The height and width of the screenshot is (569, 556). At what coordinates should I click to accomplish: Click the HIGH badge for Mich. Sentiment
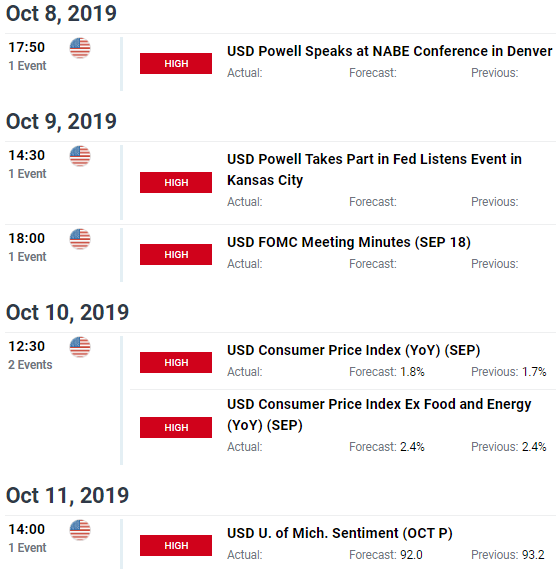tap(176, 545)
